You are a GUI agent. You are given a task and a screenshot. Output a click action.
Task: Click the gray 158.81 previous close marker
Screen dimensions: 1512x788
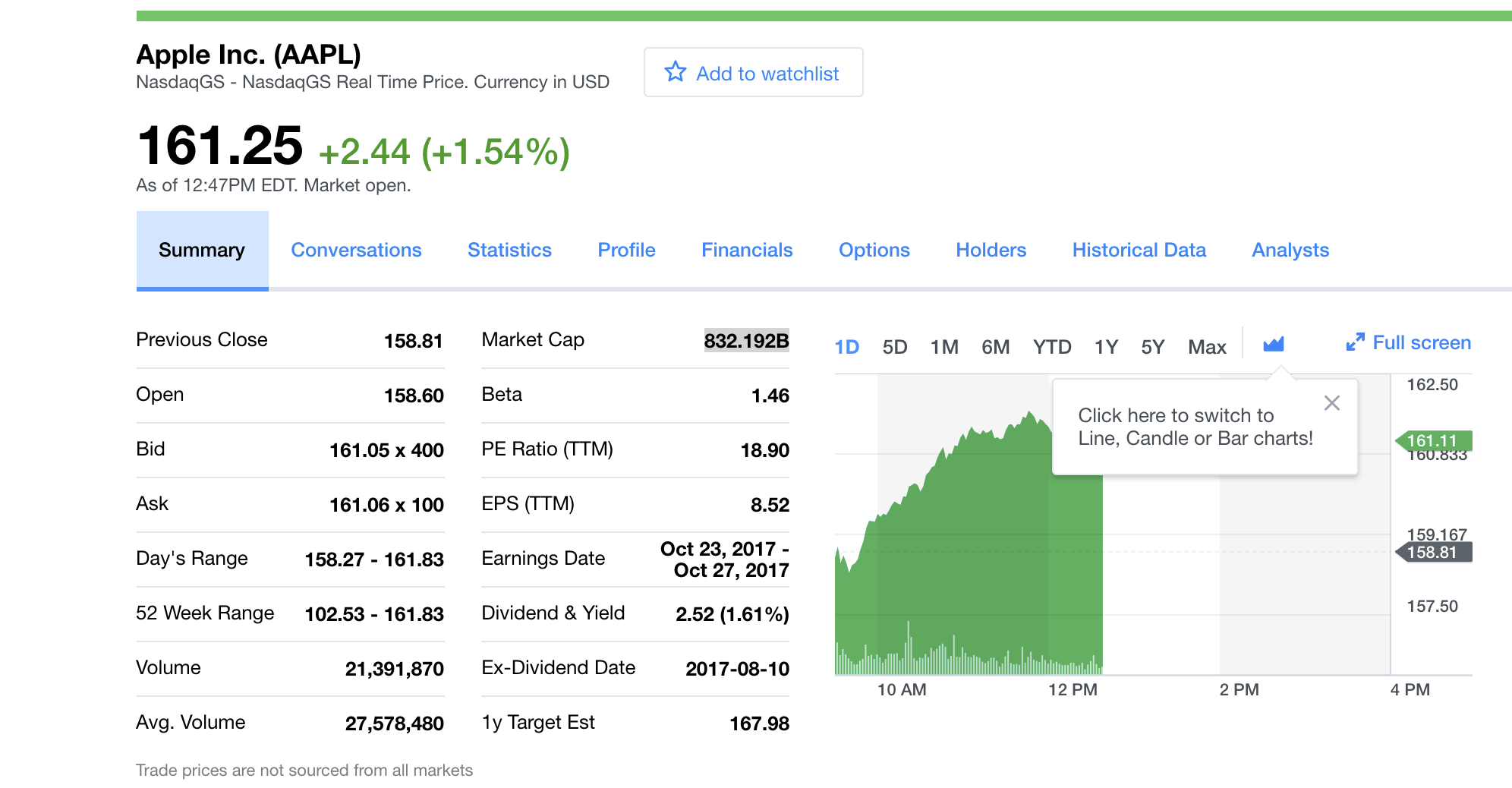[x=1433, y=552]
